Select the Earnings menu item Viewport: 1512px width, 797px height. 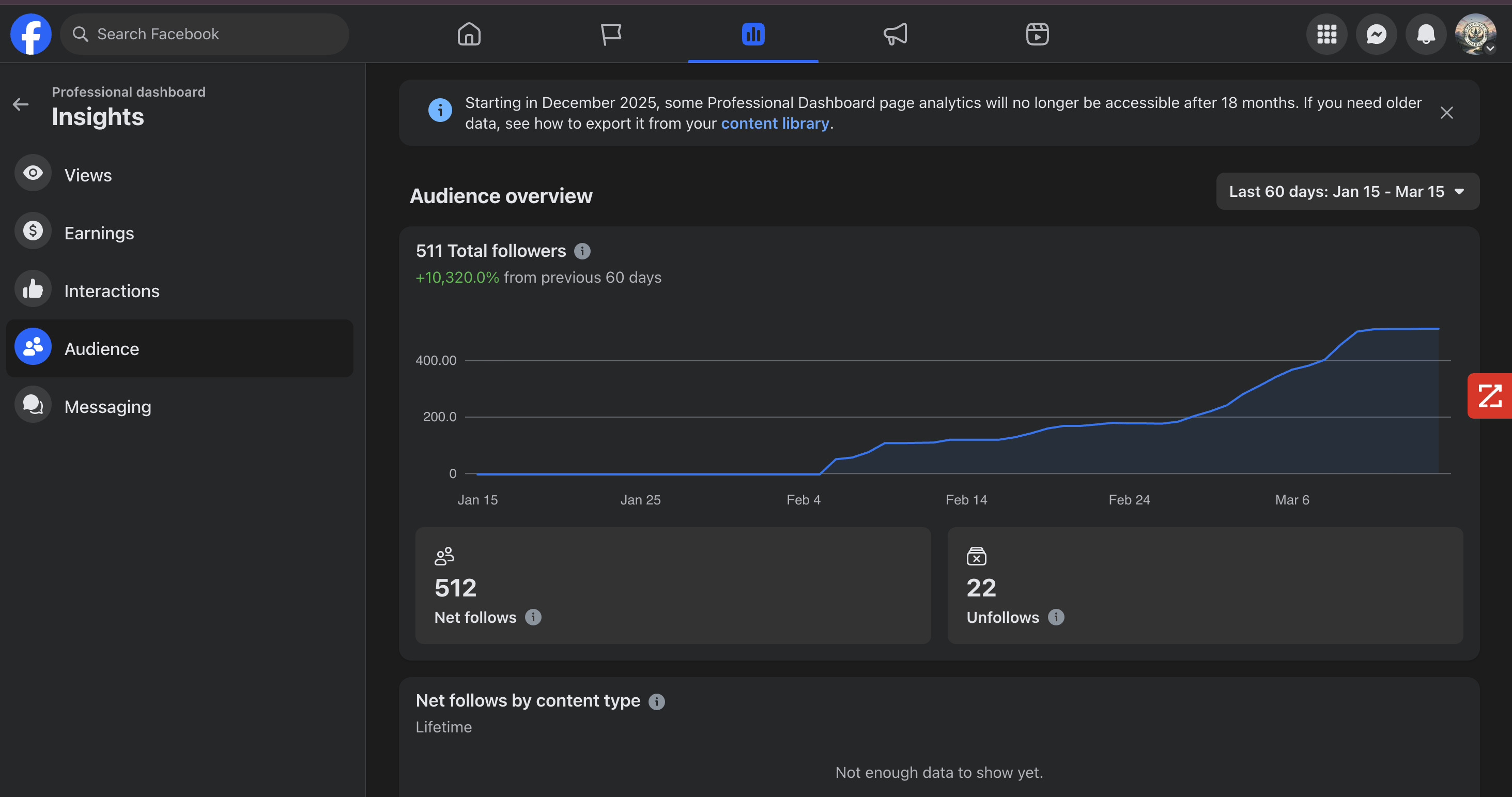point(99,233)
